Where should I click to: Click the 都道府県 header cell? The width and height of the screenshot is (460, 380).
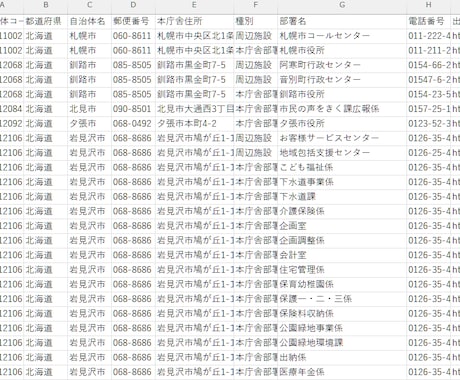[46, 21]
